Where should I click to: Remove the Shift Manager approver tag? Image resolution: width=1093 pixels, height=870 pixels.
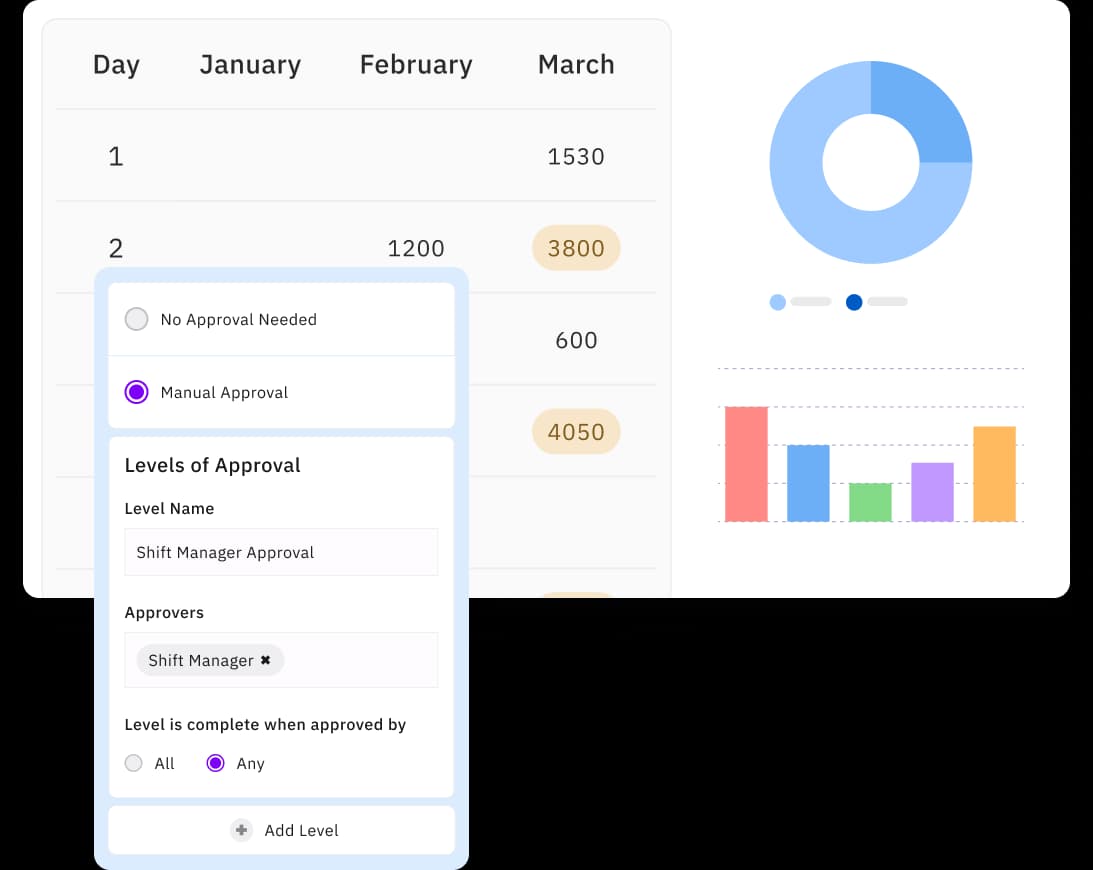tap(265, 660)
